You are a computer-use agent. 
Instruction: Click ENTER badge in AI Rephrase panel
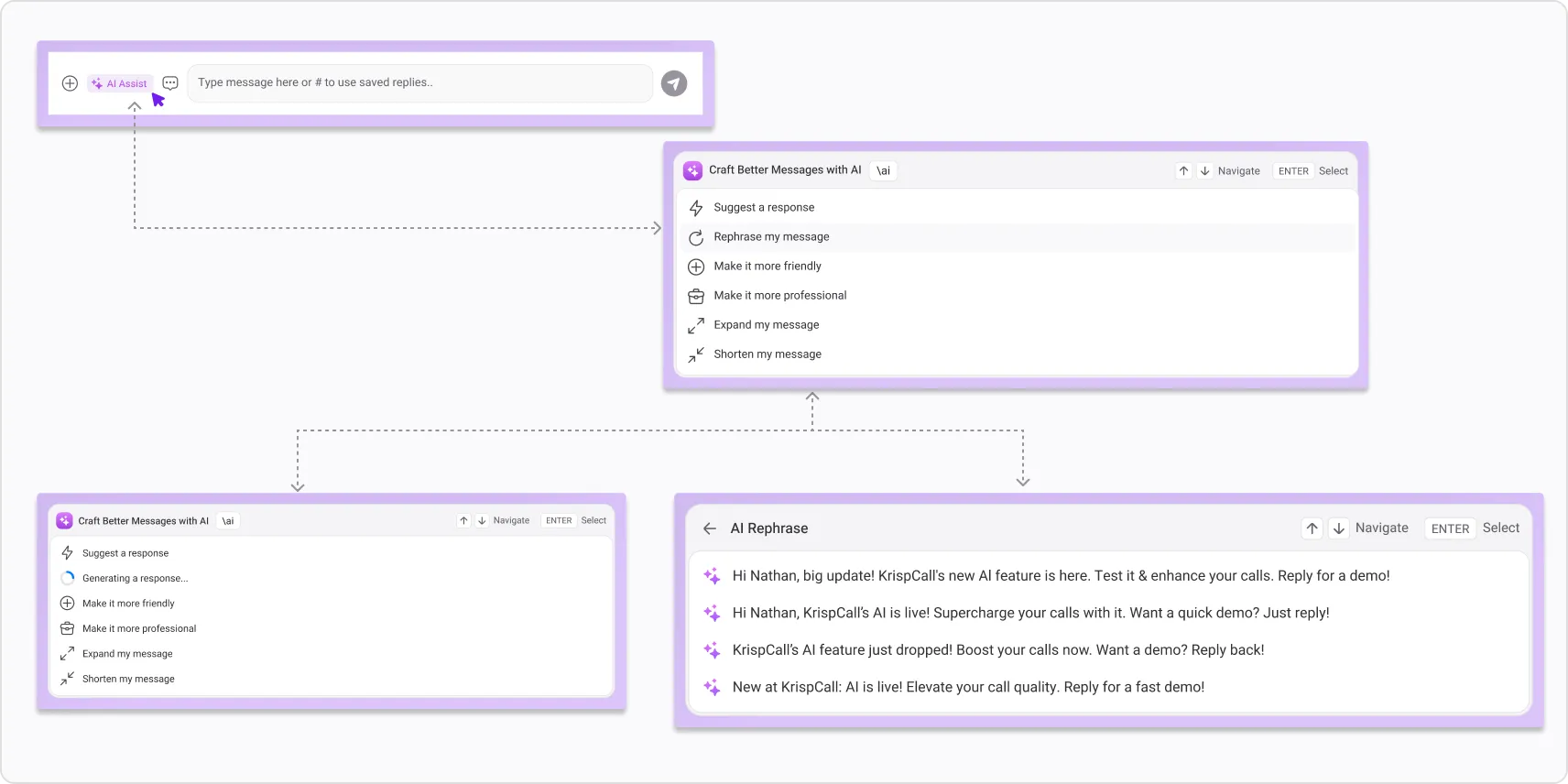tap(1450, 528)
